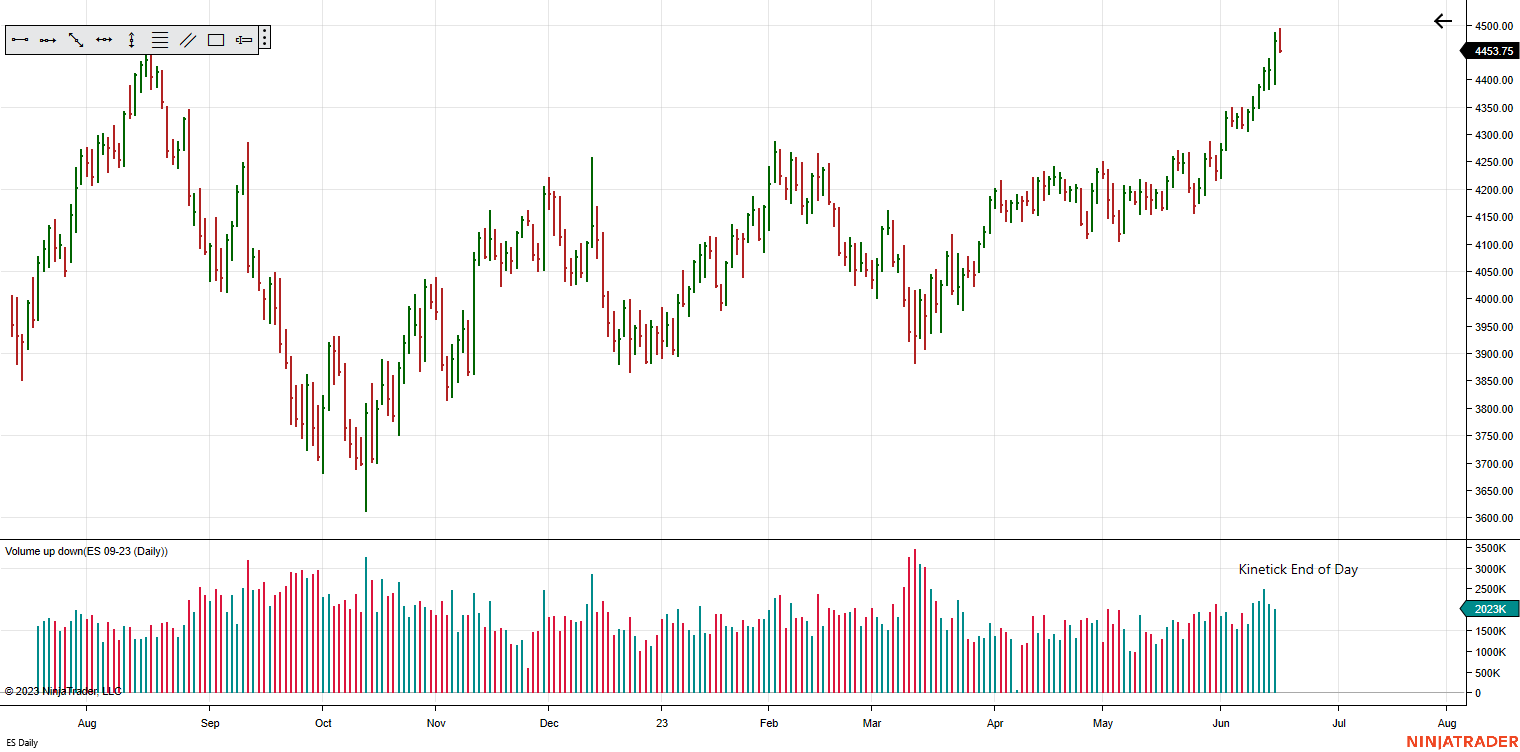Click the Jun label on time axis
Screen dimensions: 1520x752
click(1221, 723)
